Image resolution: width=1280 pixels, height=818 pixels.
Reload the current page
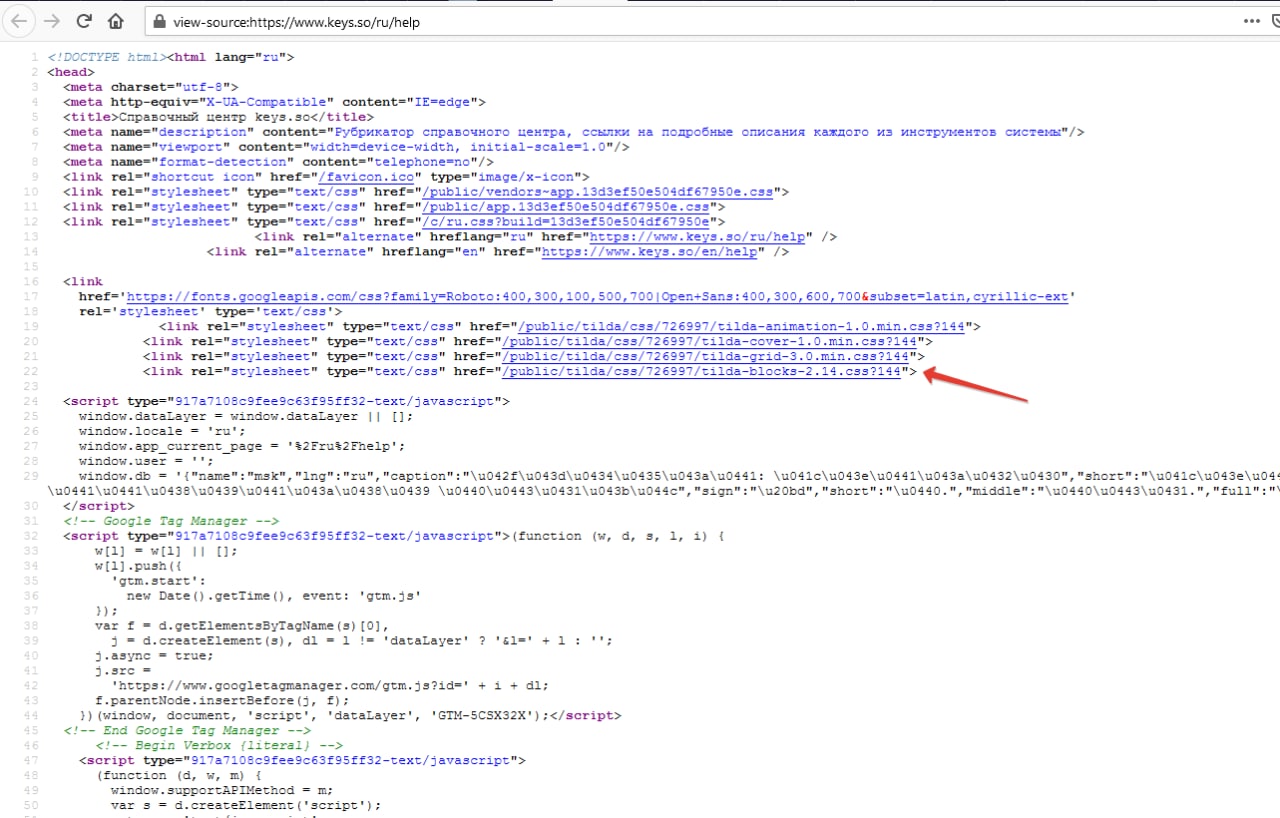pos(84,21)
